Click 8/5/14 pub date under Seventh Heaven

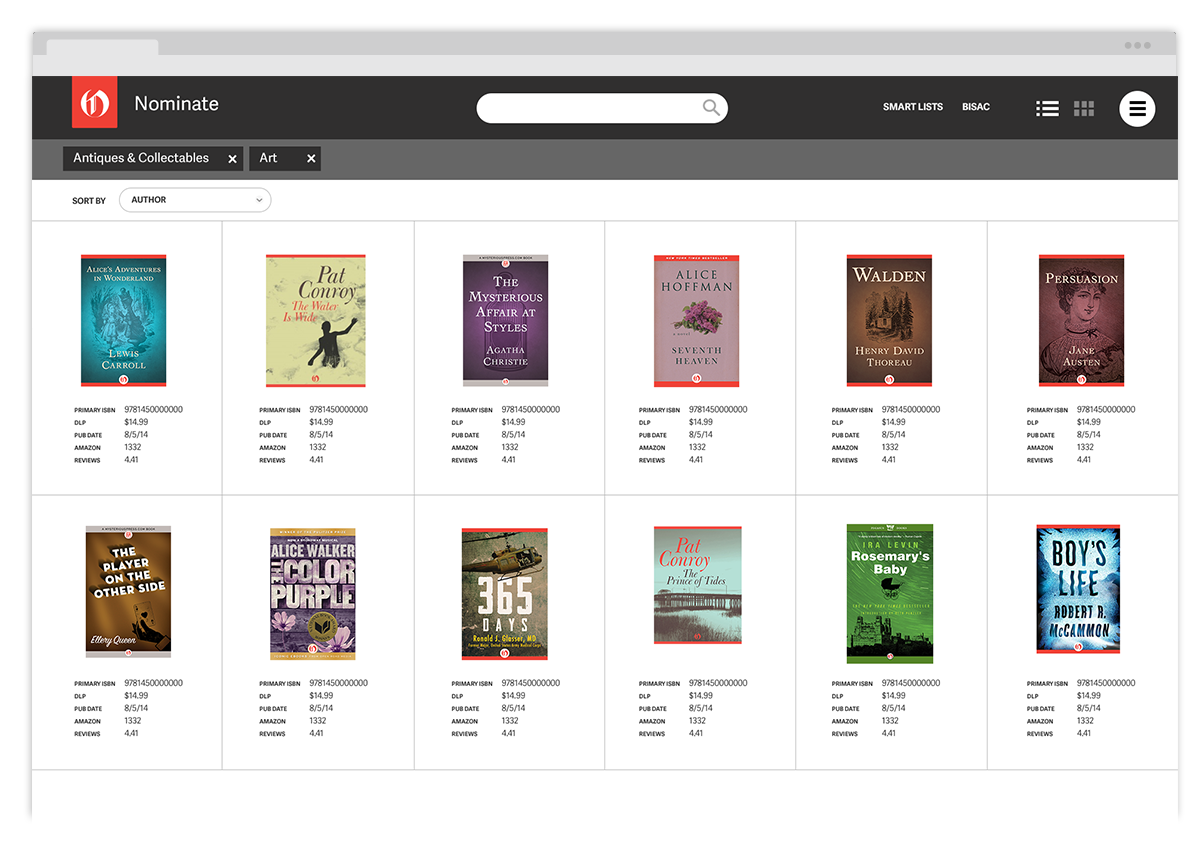point(700,435)
